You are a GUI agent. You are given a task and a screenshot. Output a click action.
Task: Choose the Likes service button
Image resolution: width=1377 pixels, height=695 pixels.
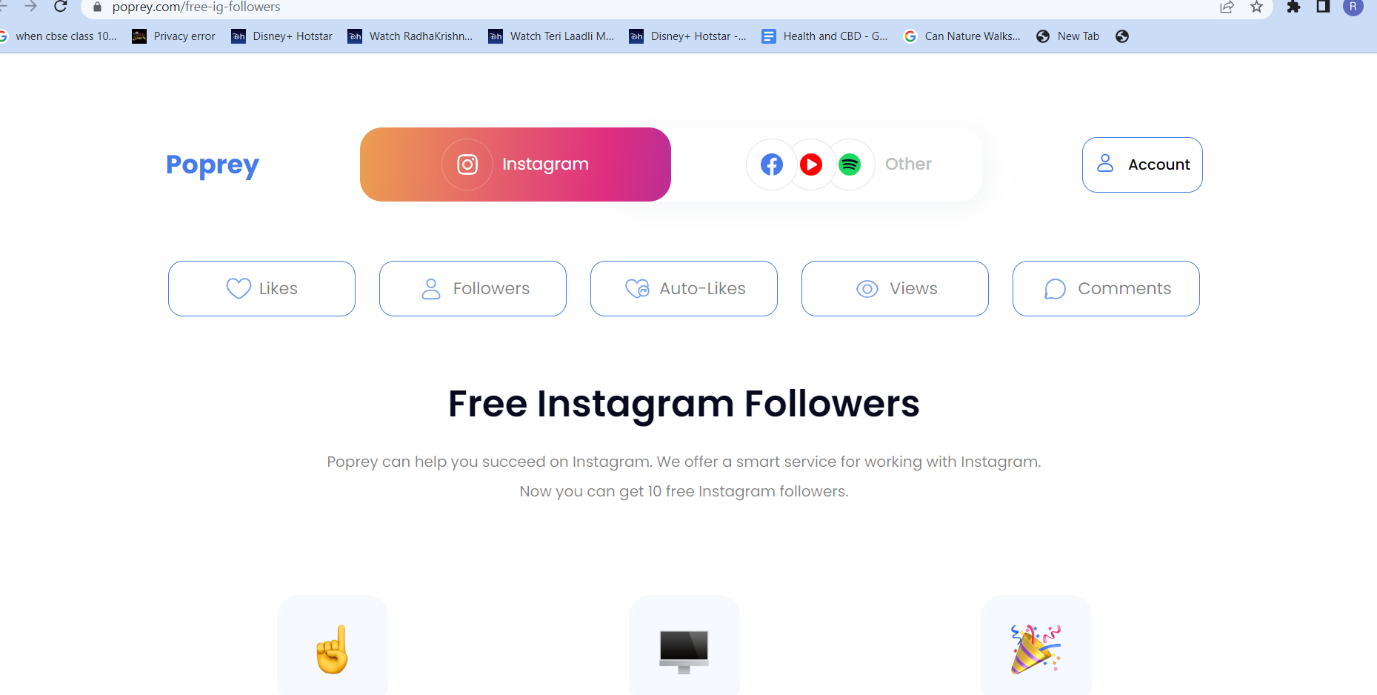point(262,288)
